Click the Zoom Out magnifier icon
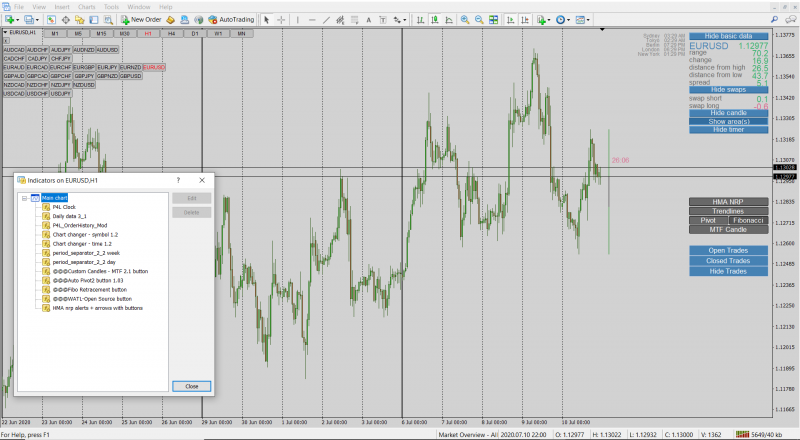 point(479,19)
